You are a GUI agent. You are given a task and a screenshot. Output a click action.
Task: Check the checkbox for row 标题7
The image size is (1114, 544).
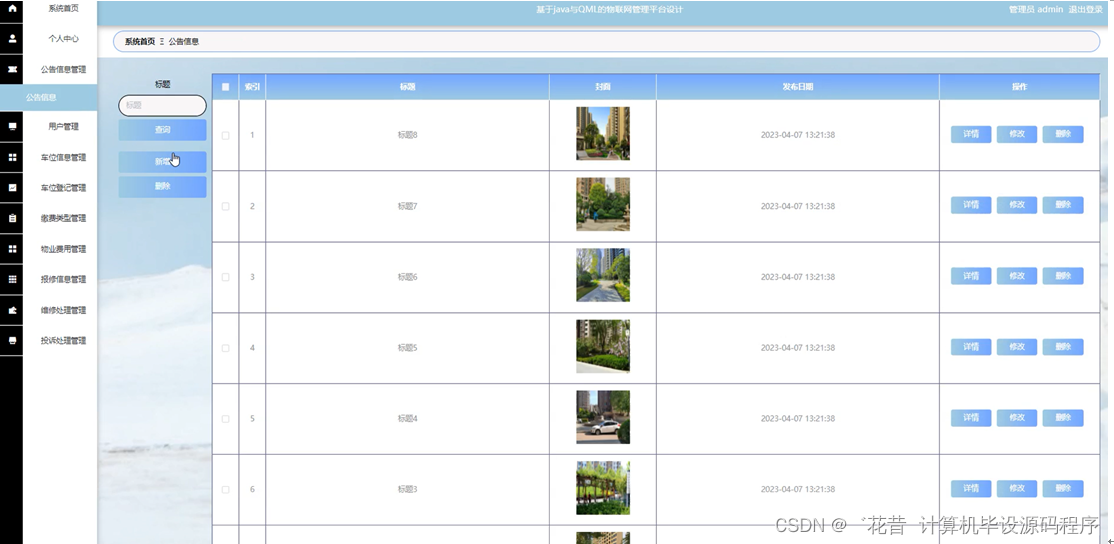pyautogui.click(x=226, y=206)
